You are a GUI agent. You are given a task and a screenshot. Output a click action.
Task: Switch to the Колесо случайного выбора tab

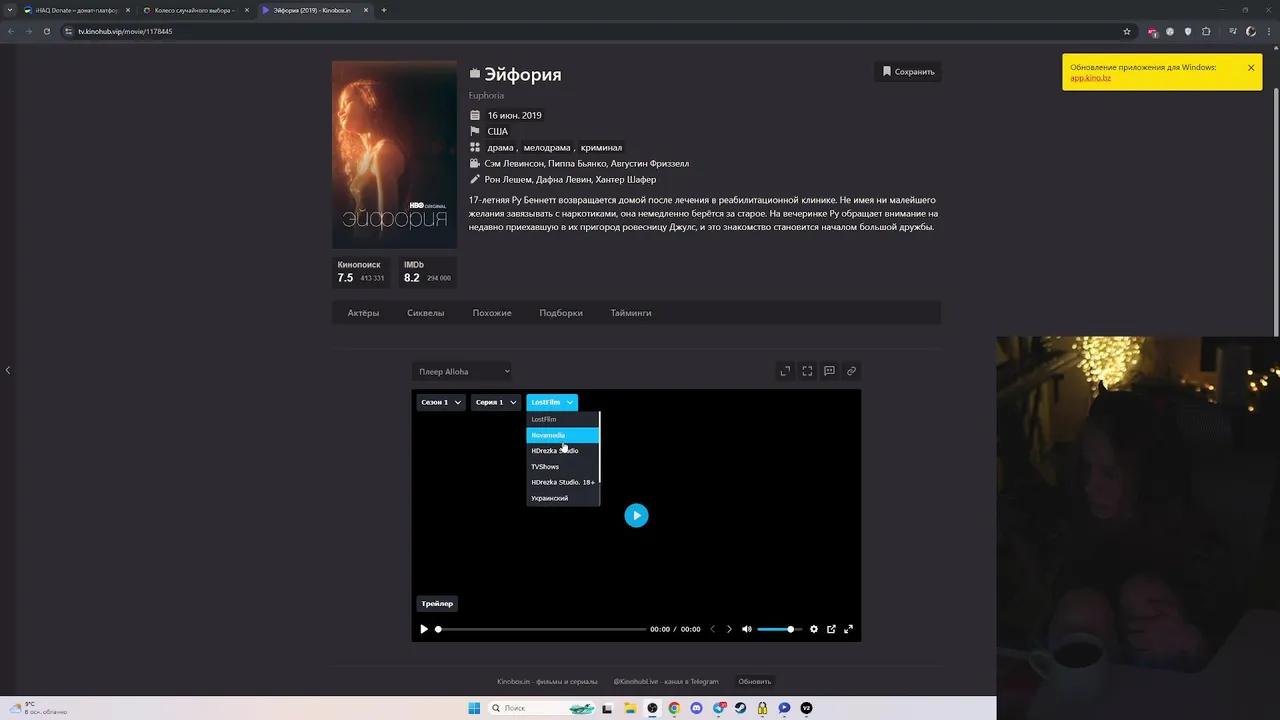pyautogui.click(x=195, y=10)
